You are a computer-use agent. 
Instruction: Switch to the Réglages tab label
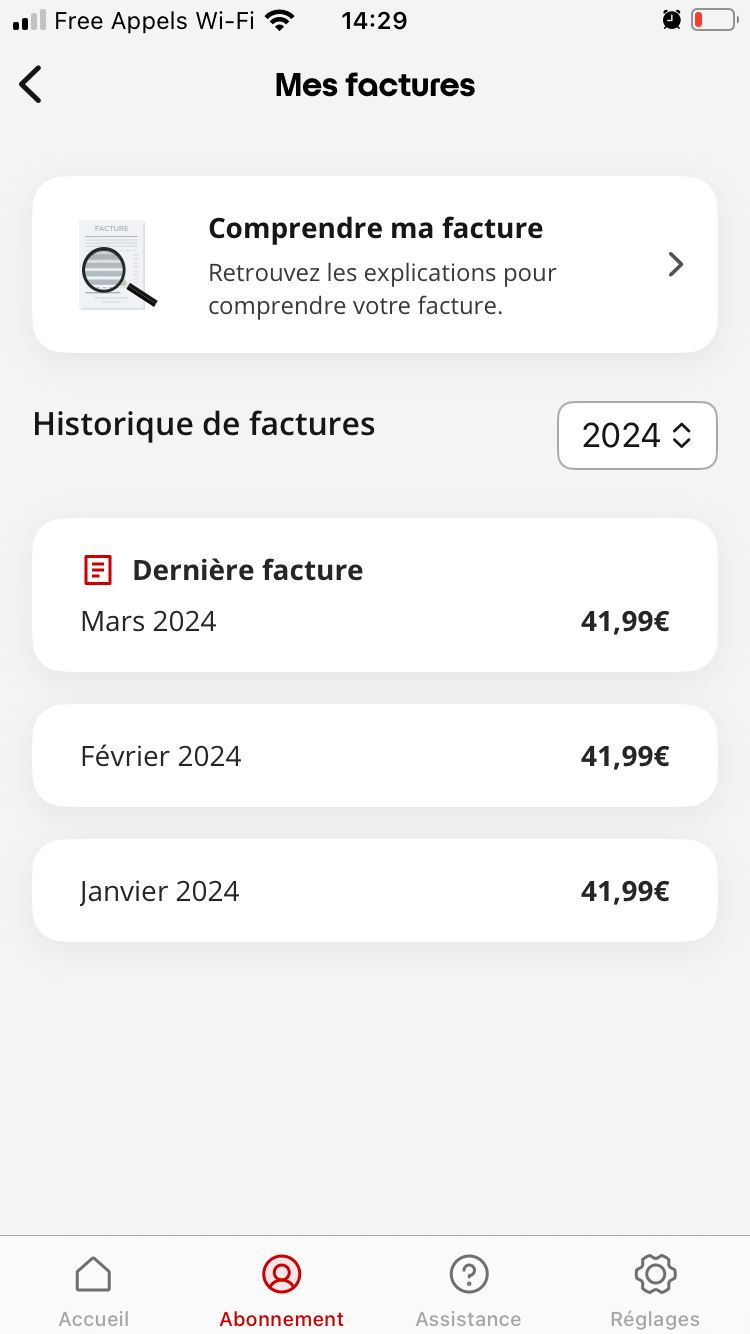(x=655, y=1319)
